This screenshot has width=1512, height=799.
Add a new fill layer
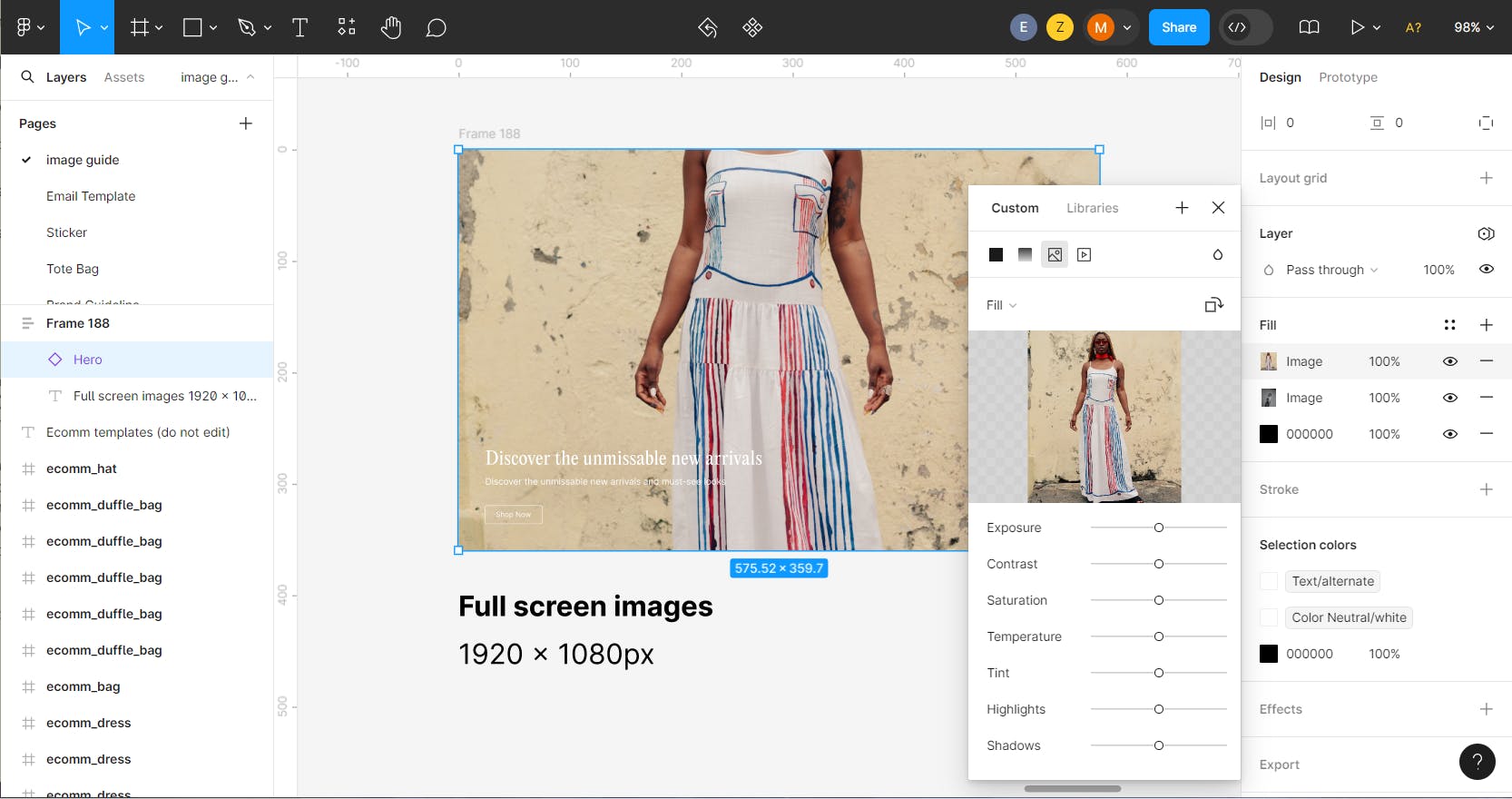click(1487, 325)
